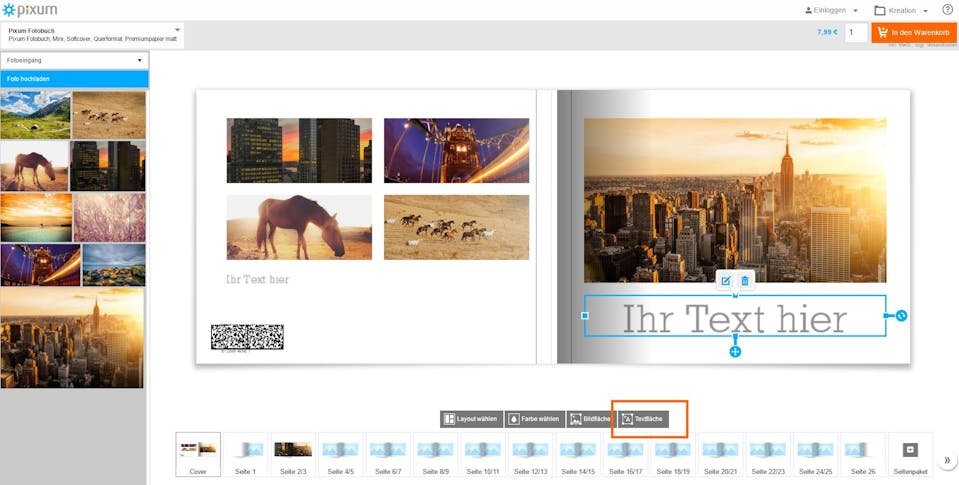
Task: Open the Pixum Fotobuch product dropdown
Action: [94, 34]
